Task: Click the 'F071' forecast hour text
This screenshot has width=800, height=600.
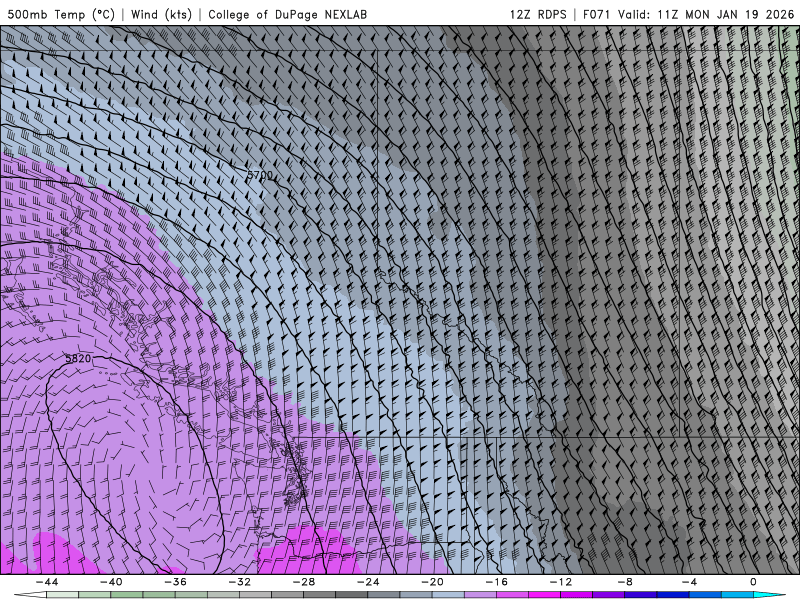Action: tap(597, 14)
